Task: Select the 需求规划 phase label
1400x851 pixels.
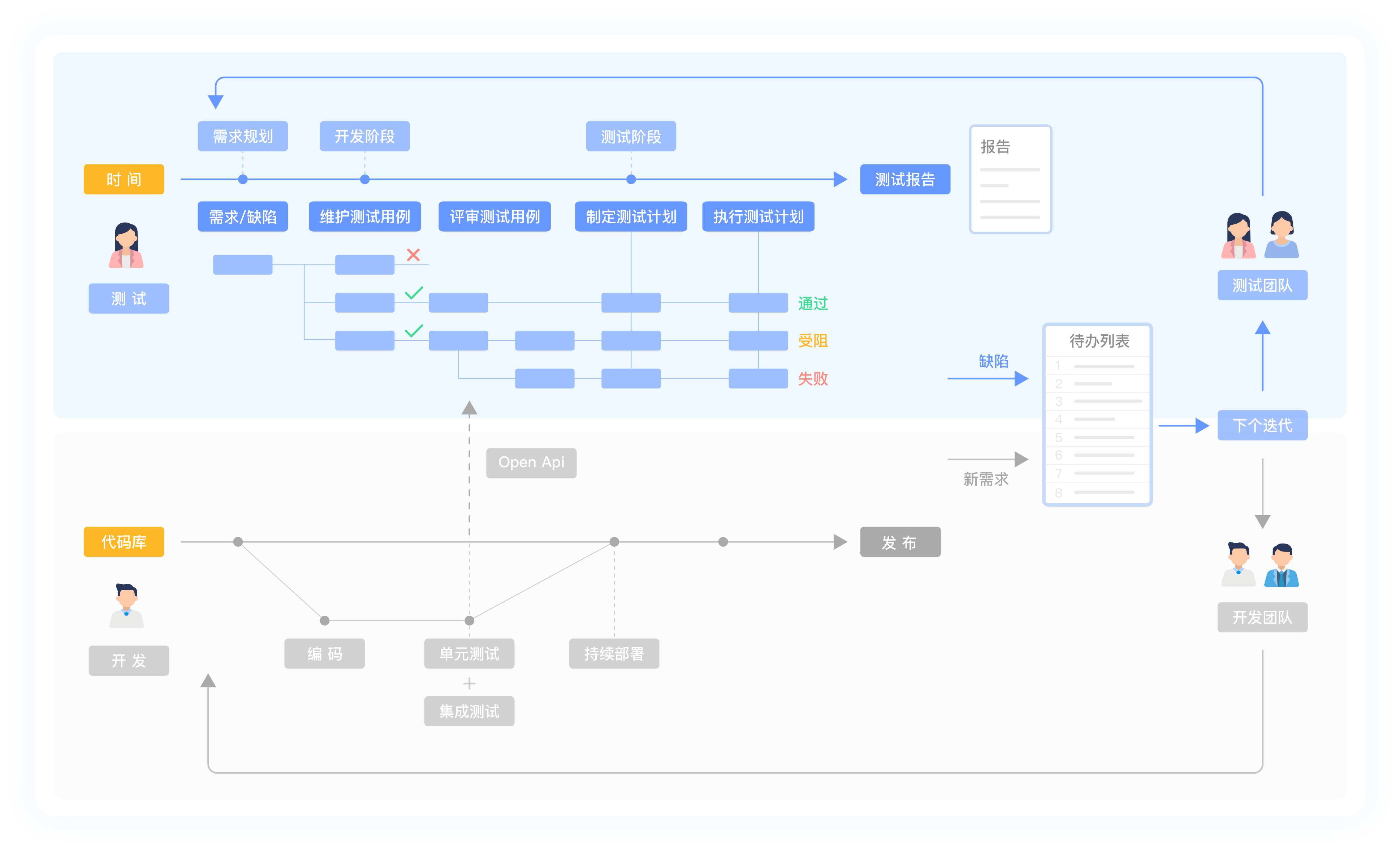Action: click(x=243, y=136)
